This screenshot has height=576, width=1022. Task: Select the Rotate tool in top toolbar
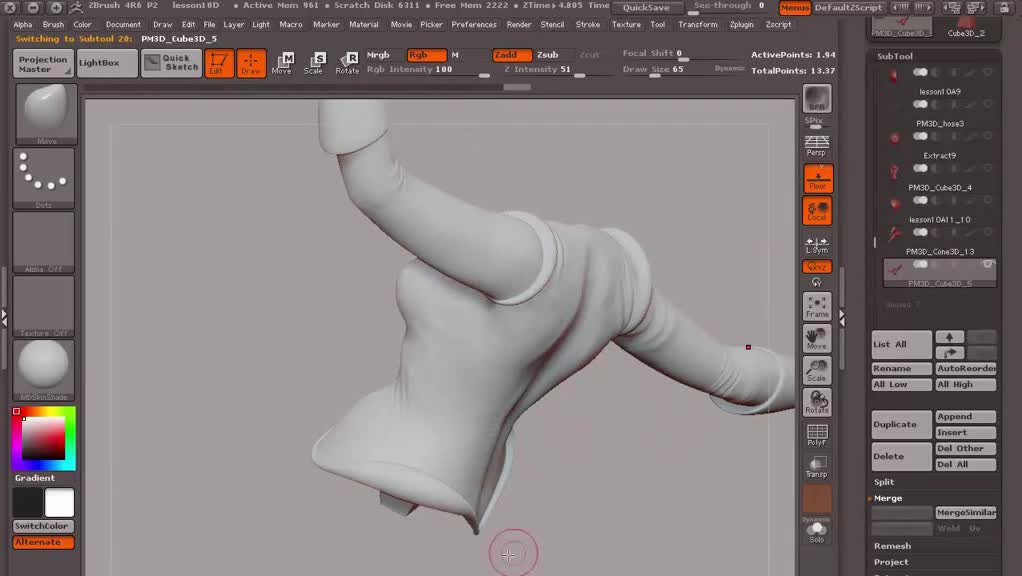point(347,63)
